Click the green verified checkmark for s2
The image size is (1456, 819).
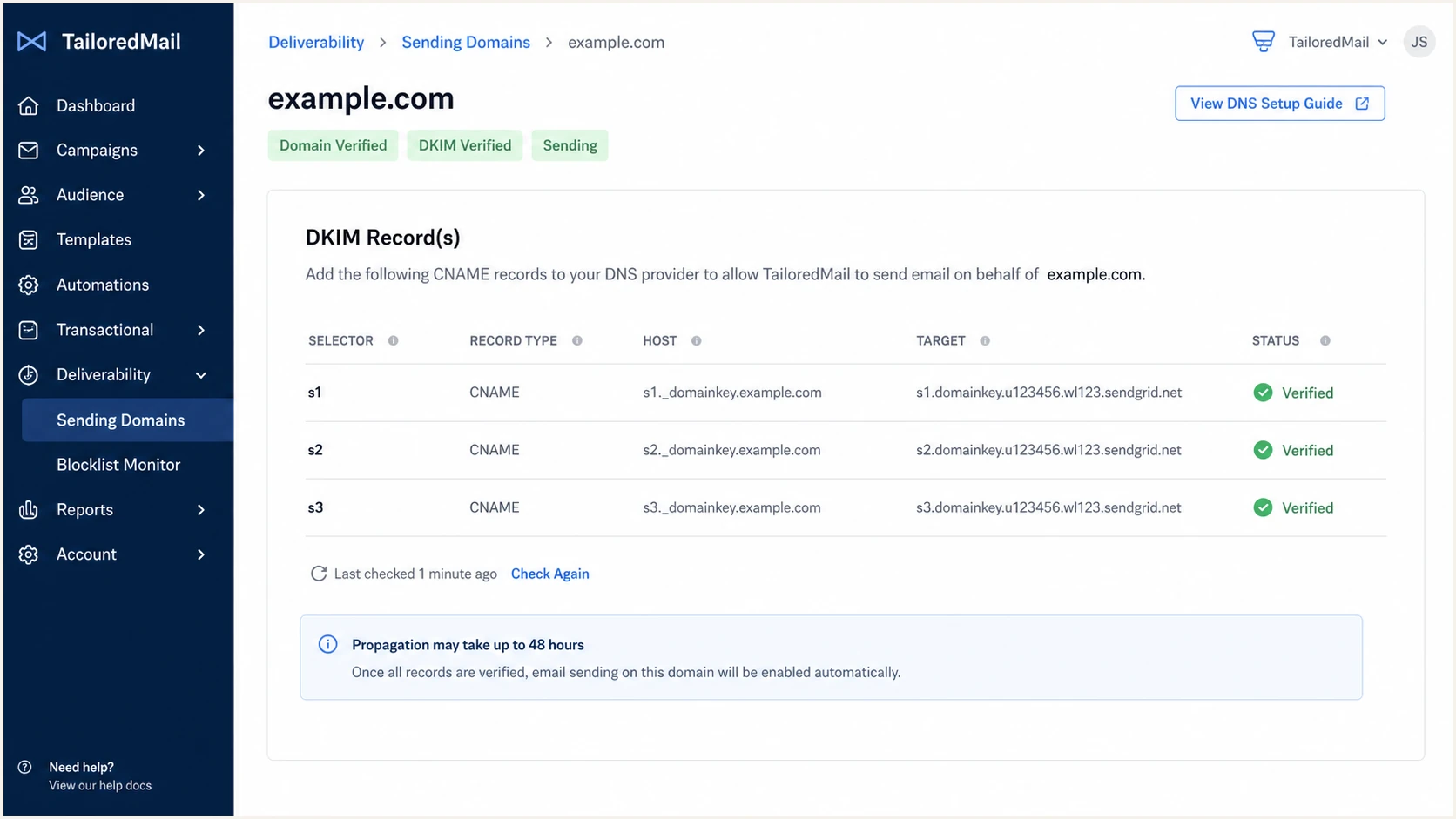(x=1263, y=450)
